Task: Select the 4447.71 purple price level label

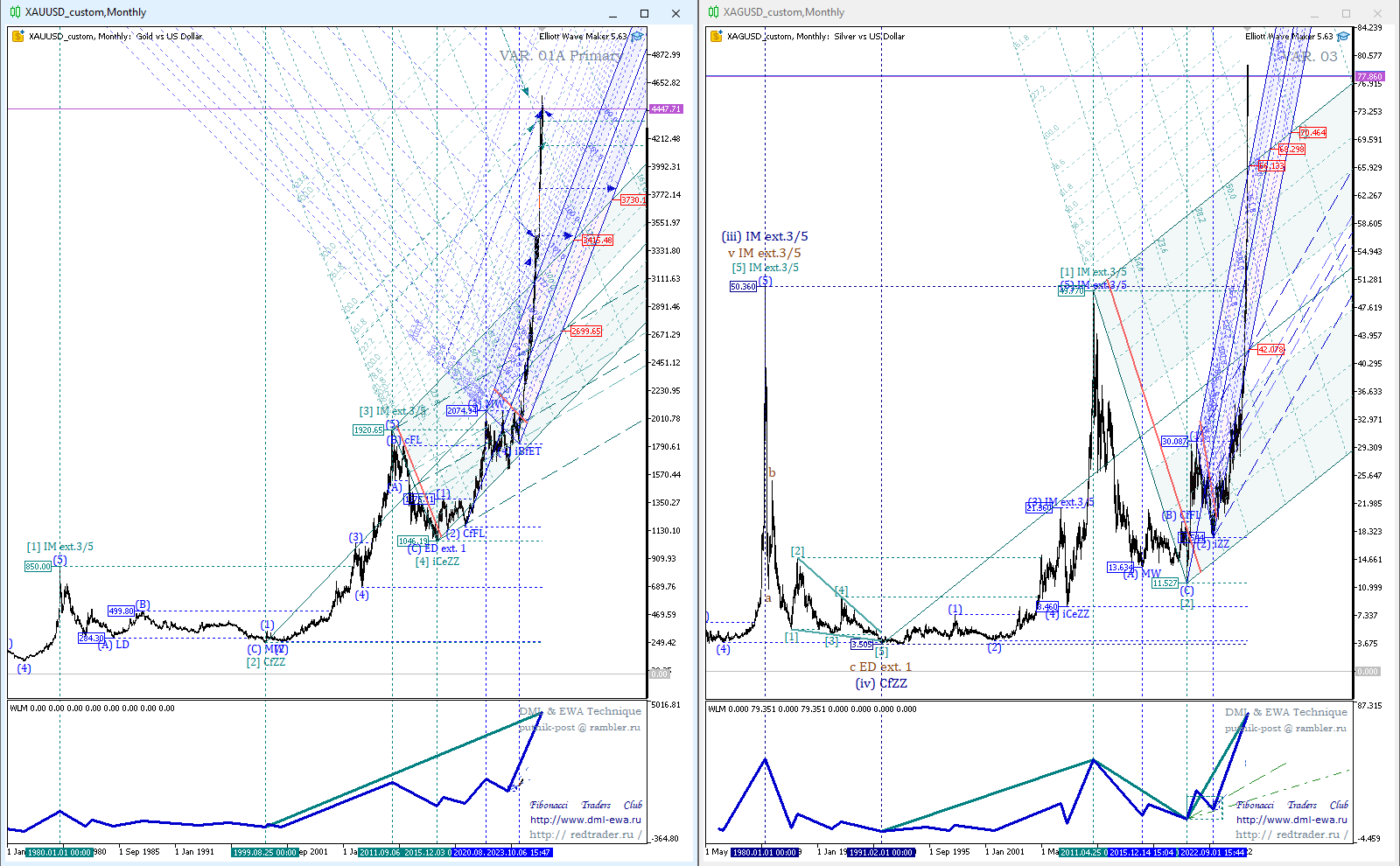Action: coord(666,109)
